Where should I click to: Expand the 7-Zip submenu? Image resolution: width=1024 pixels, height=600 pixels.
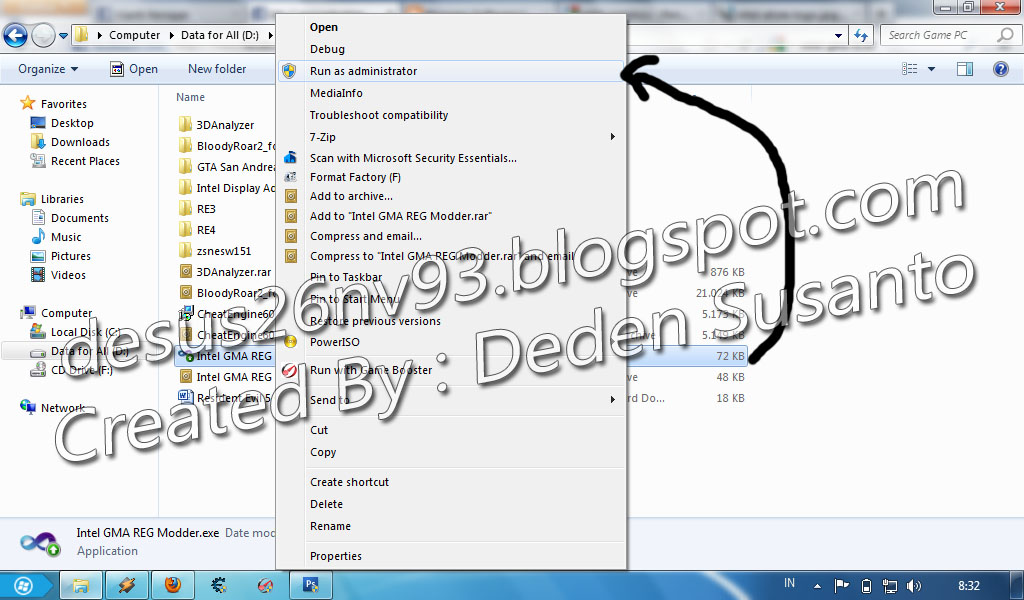pos(451,136)
